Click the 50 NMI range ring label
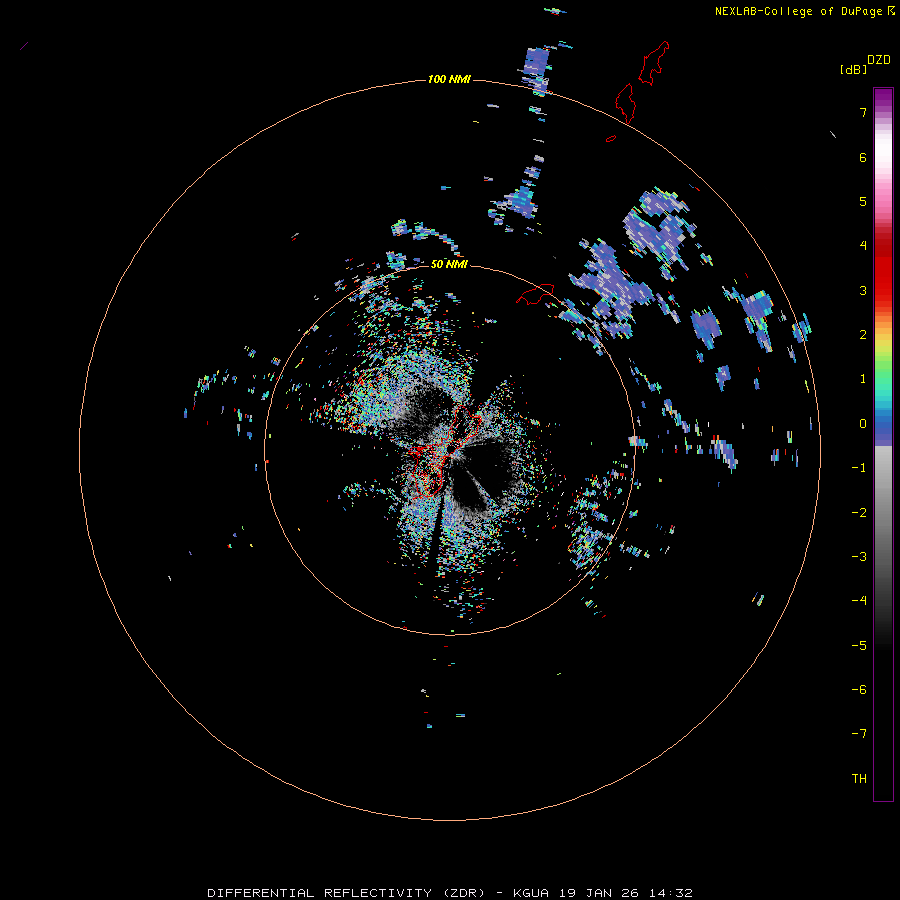The height and width of the screenshot is (900, 900). 449,264
